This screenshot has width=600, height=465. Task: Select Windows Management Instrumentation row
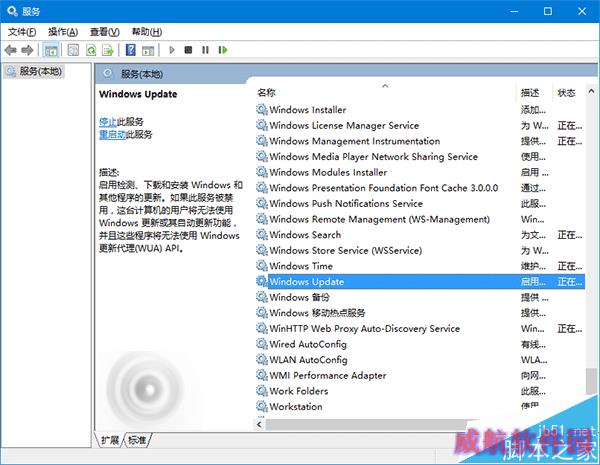(x=420, y=141)
